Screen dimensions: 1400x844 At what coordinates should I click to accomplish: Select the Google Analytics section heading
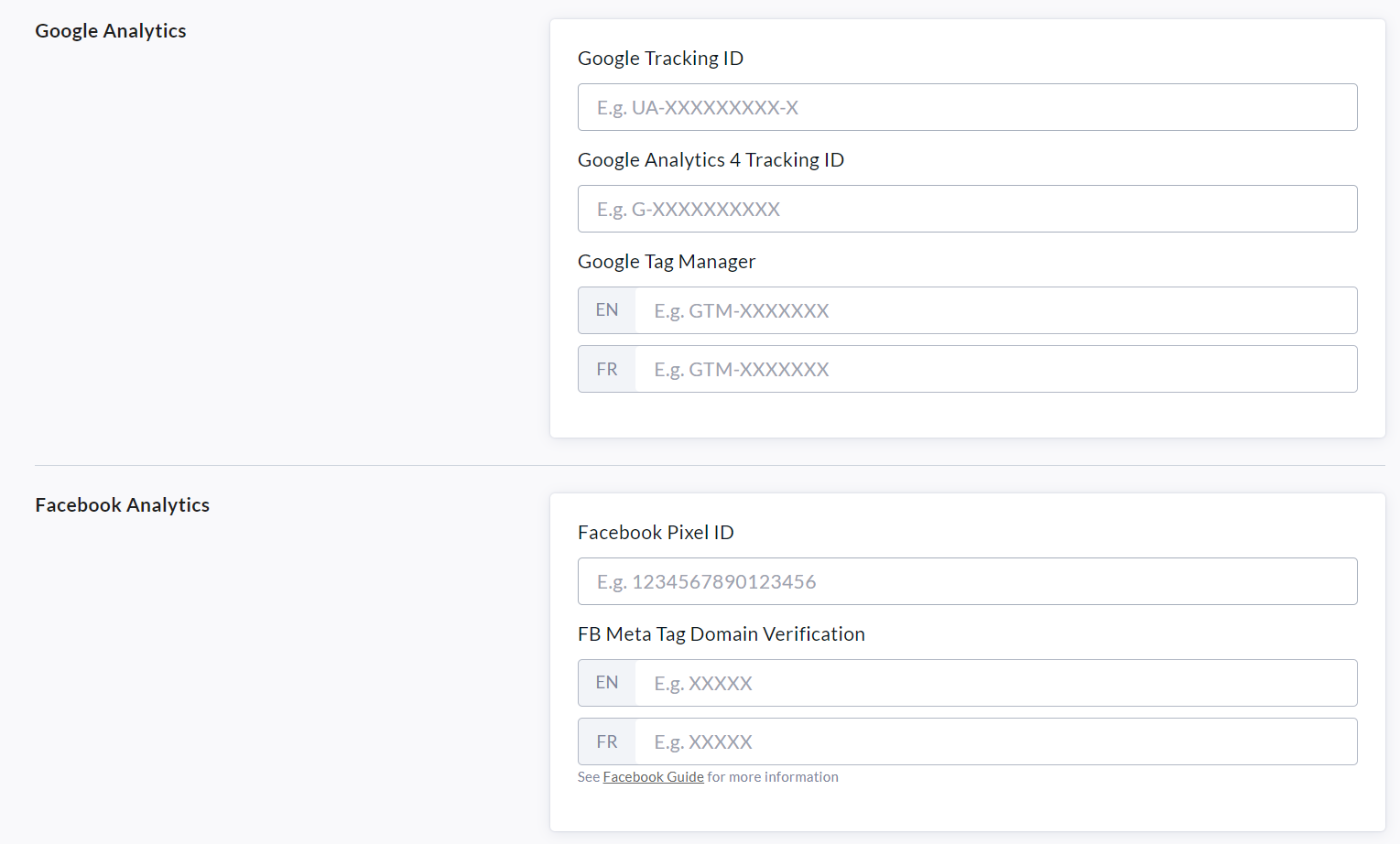pos(111,31)
